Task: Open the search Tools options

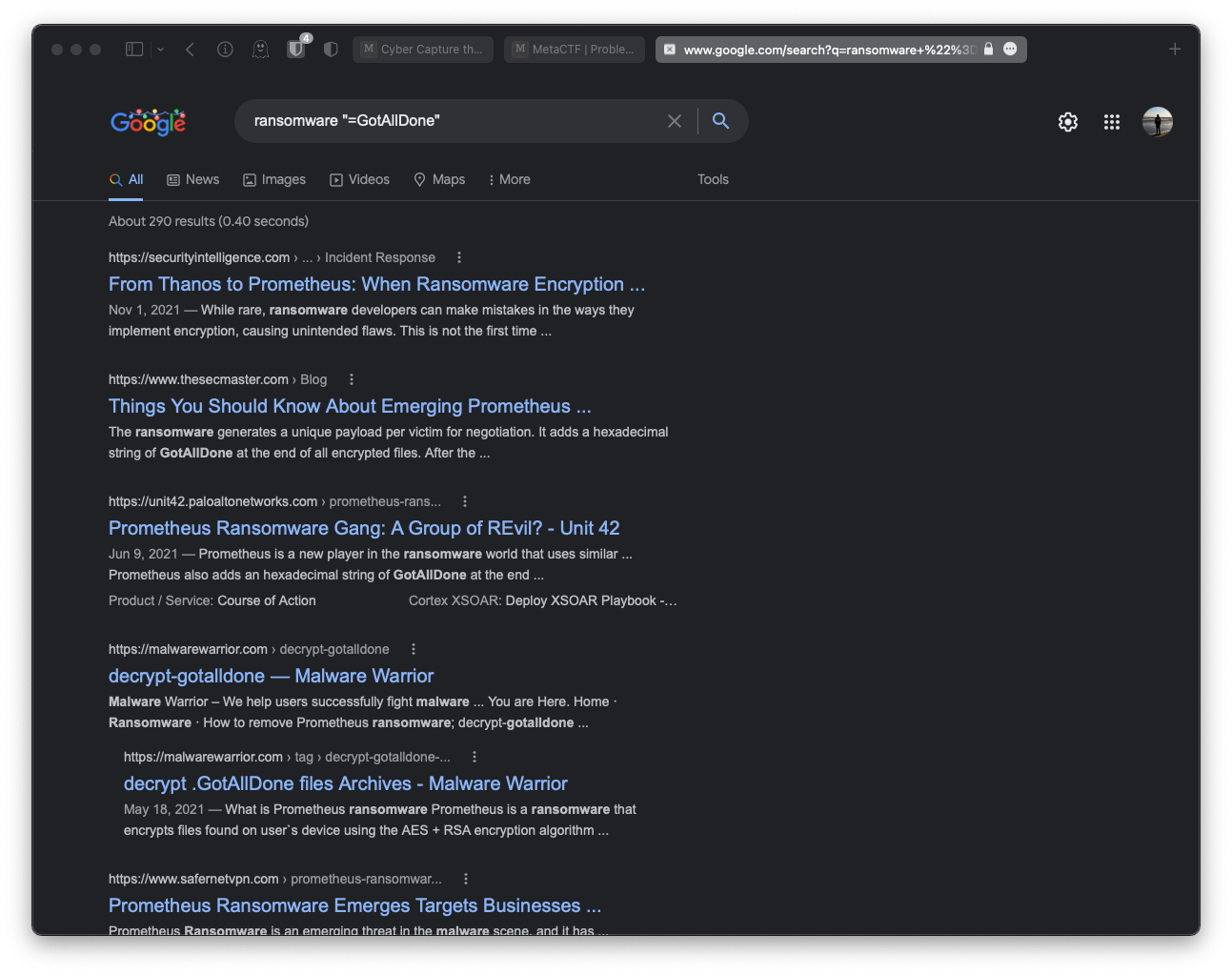Action: [713, 179]
